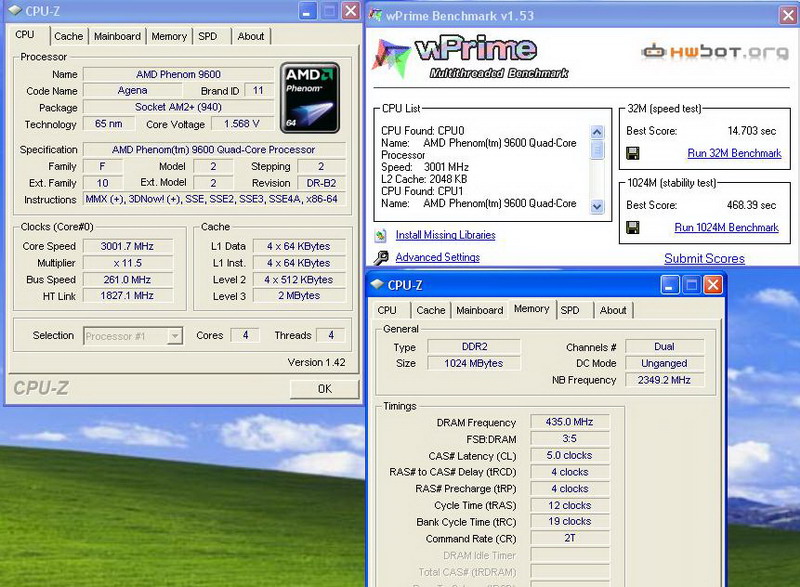Click the Level 2 cache value 4 x 512 KBytes
800x587 pixels.
[298, 280]
